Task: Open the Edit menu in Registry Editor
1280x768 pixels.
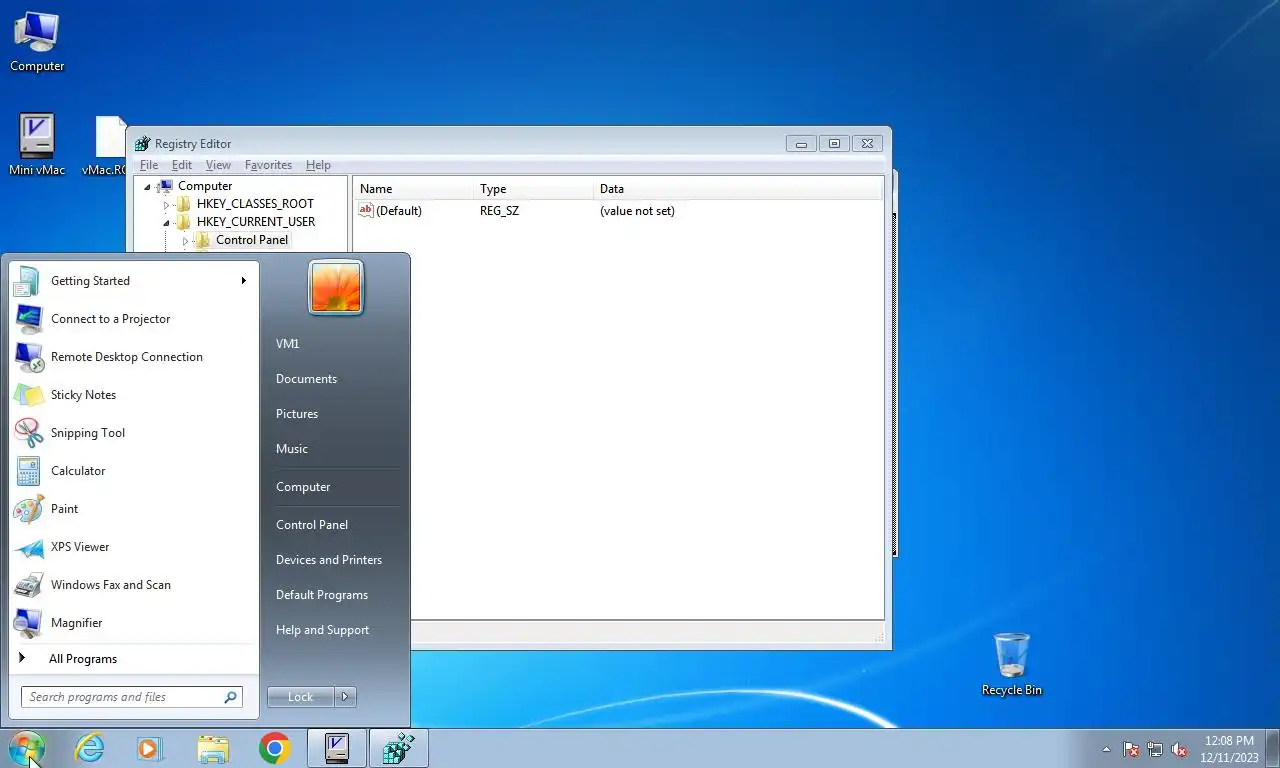Action: pos(182,165)
